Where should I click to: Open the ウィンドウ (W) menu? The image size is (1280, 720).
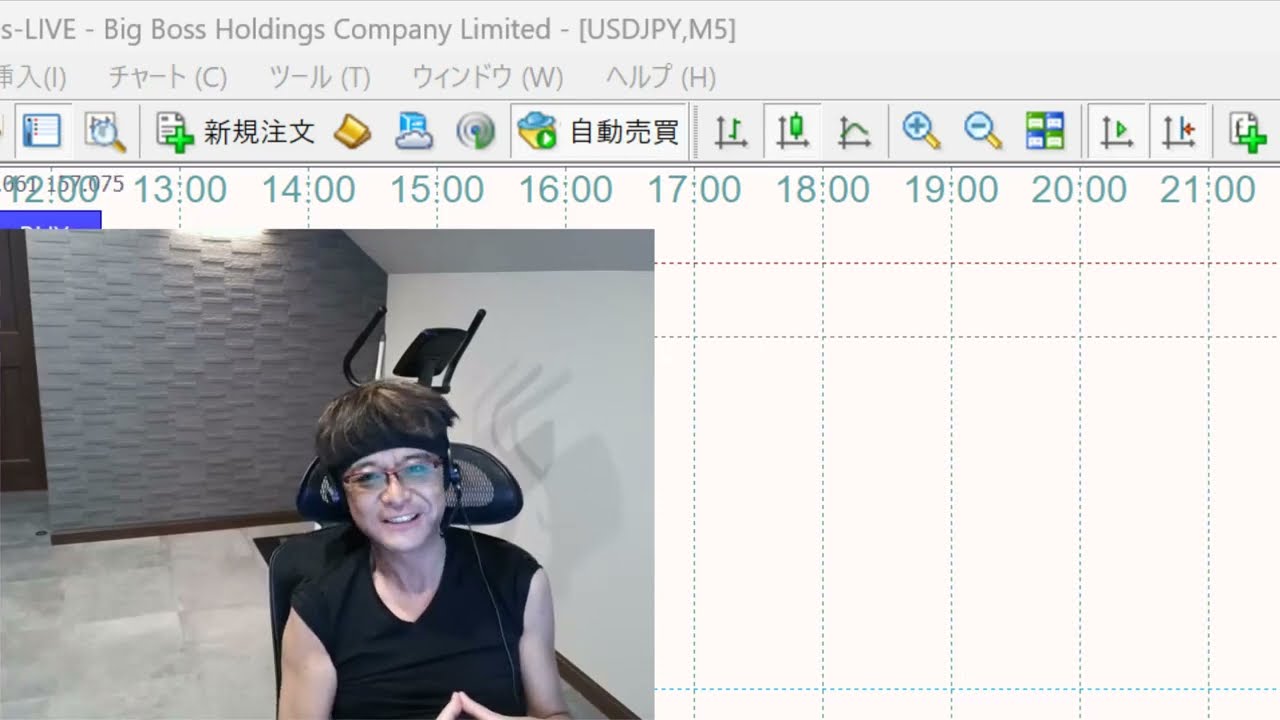pos(488,77)
